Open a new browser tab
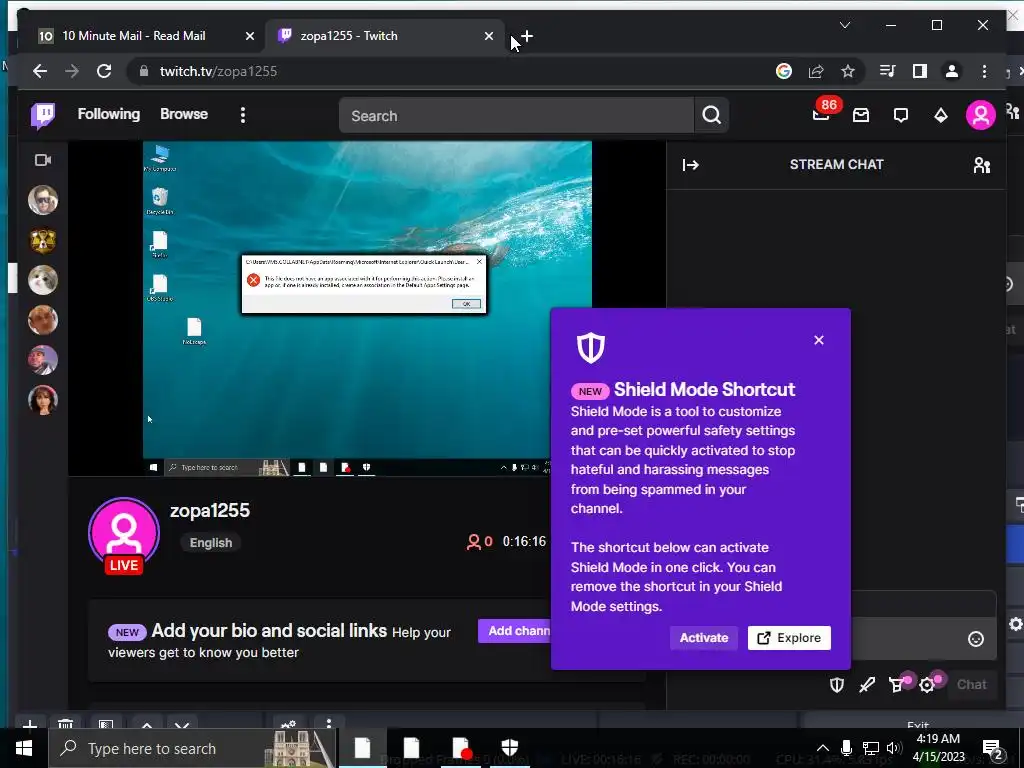This screenshot has width=1024, height=768. tap(526, 37)
